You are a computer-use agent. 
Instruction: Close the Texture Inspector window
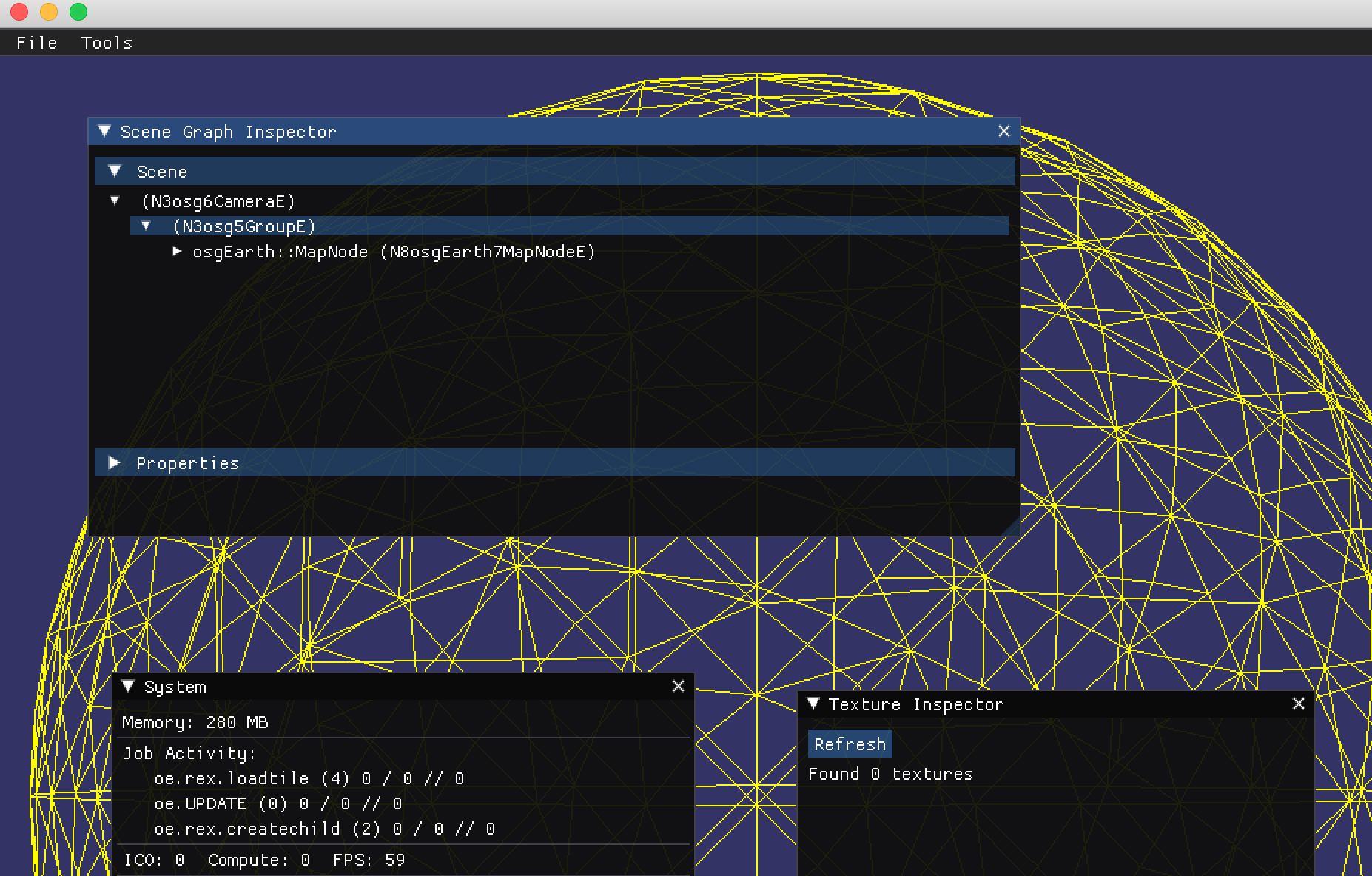click(x=1298, y=704)
